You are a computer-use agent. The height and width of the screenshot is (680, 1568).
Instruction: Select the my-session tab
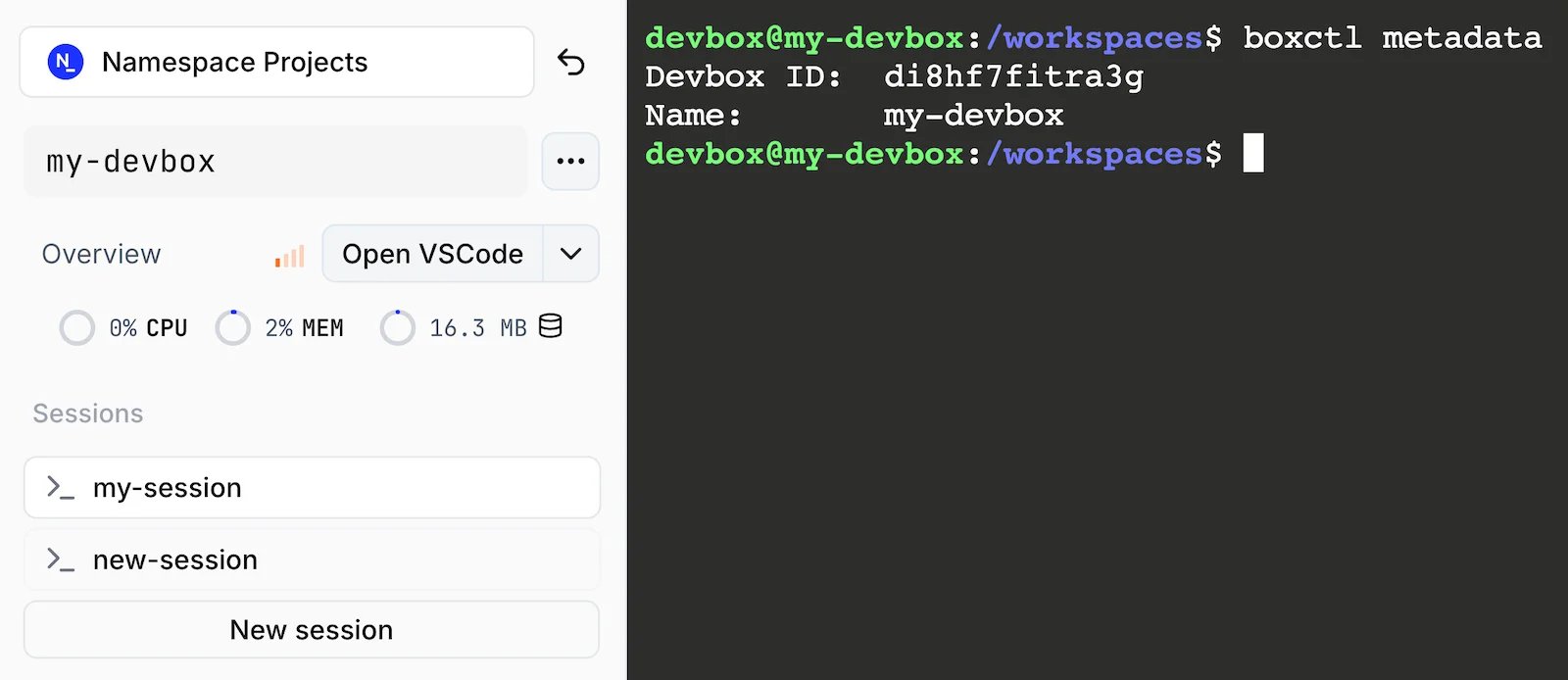[x=312, y=487]
